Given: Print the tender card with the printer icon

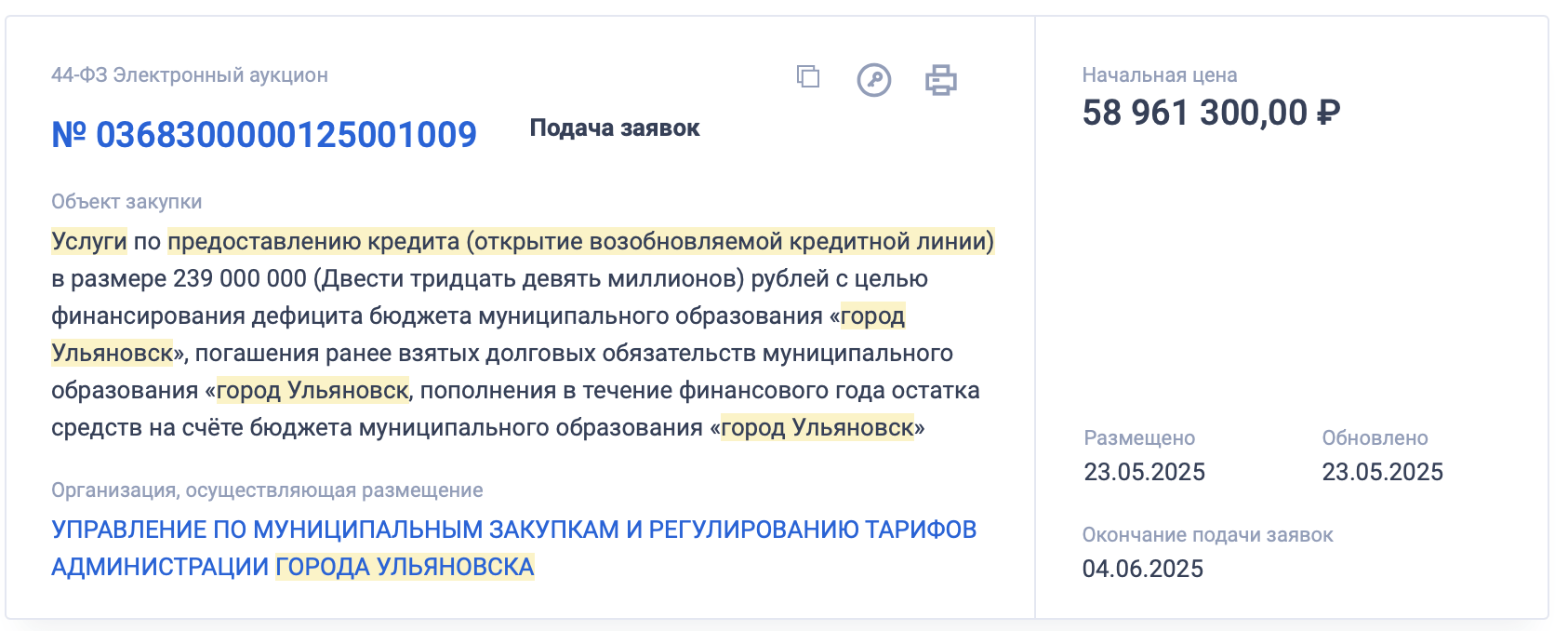Looking at the screenshot, I should (940, 80).
